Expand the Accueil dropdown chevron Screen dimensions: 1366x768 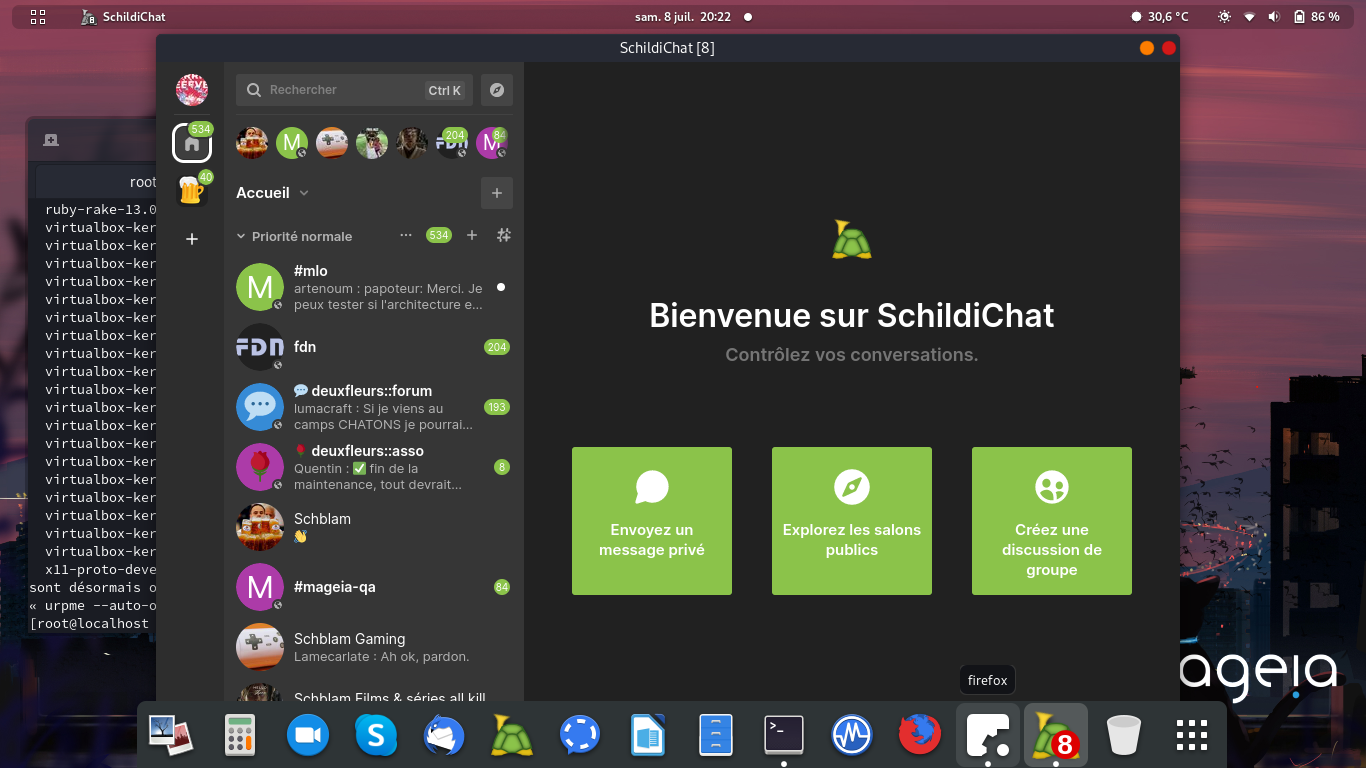[304, 193]
